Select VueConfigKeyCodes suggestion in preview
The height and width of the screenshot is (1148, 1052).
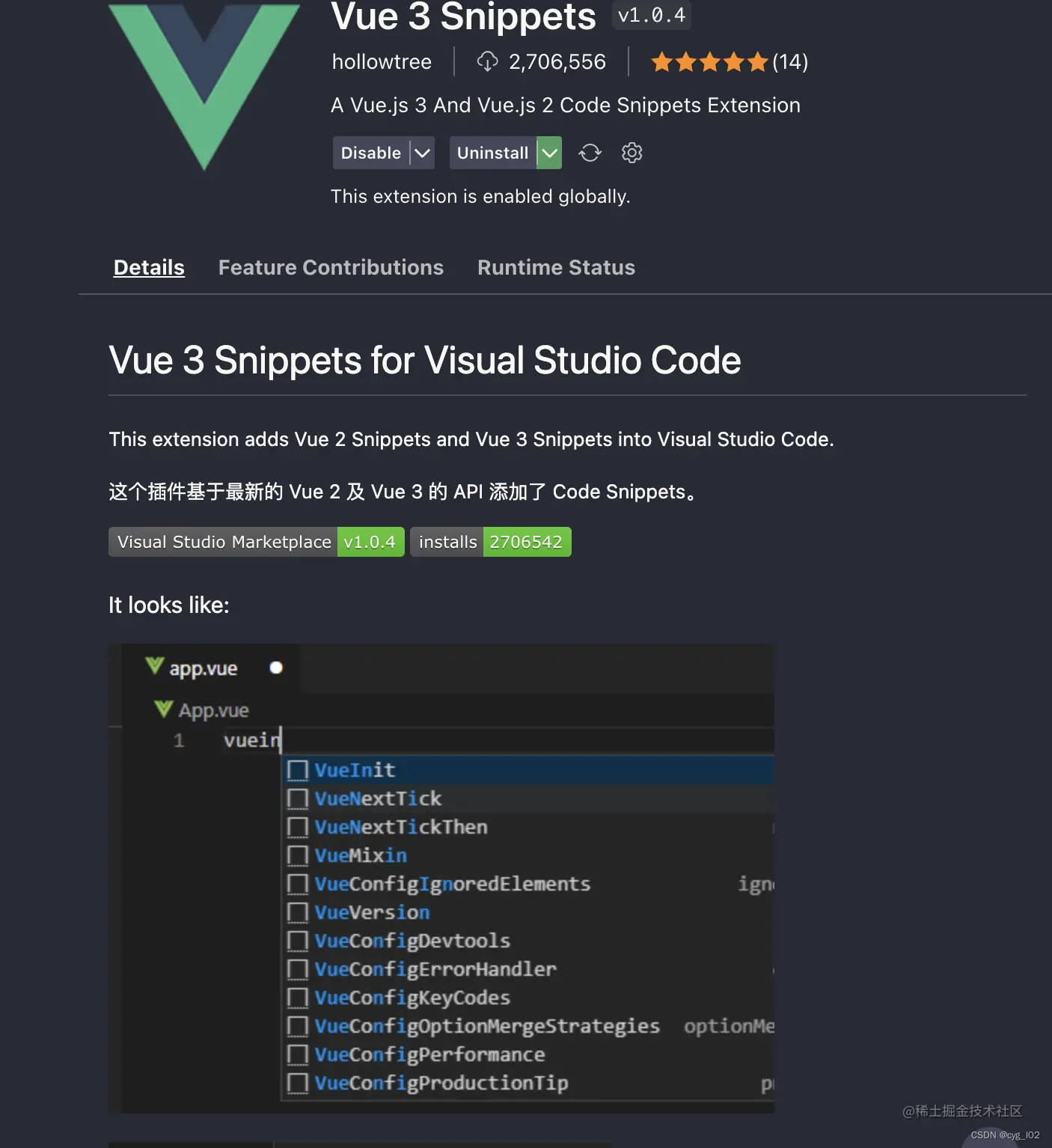tap(528, 998)
